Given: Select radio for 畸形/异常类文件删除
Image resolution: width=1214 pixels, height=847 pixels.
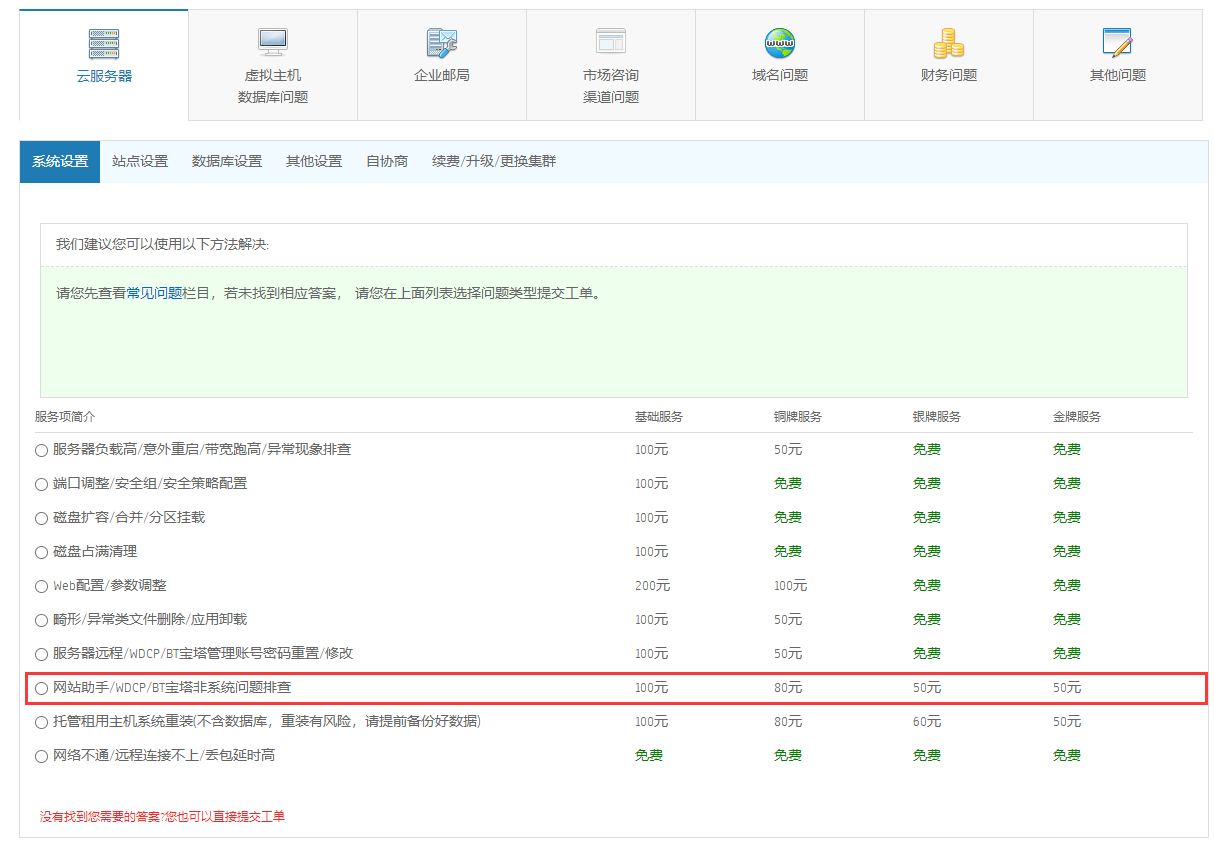Looking at the screenshot, I should 41,621.
